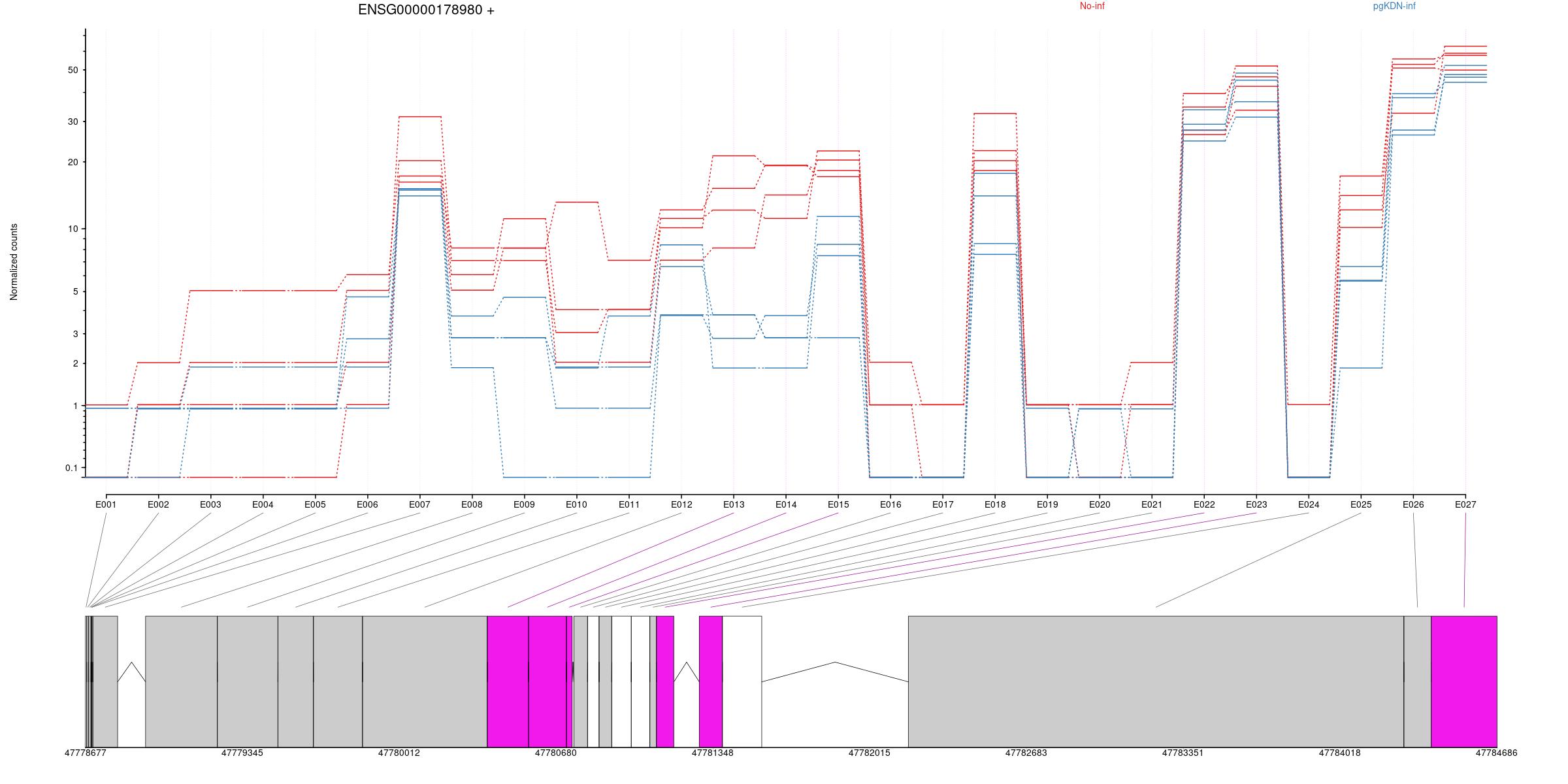Screen dimensions: 1568x784
Task: Click the E010 exon axis label
Action: point(576,504)
